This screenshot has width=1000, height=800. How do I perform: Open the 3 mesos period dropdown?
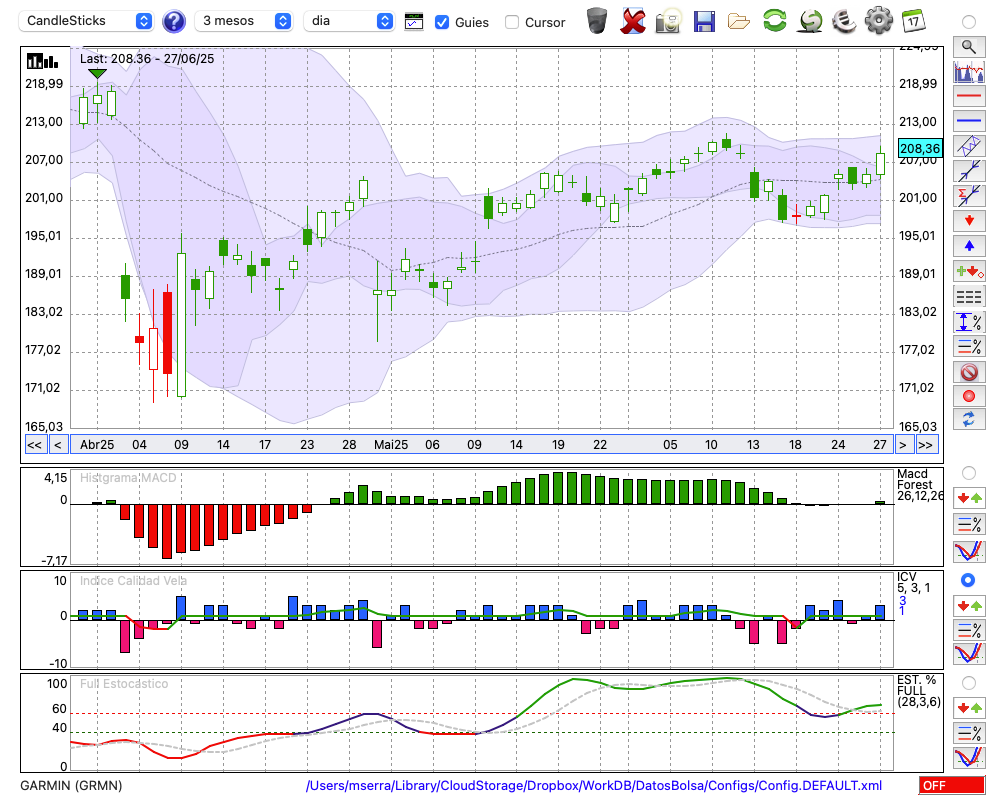coord(243,21)
